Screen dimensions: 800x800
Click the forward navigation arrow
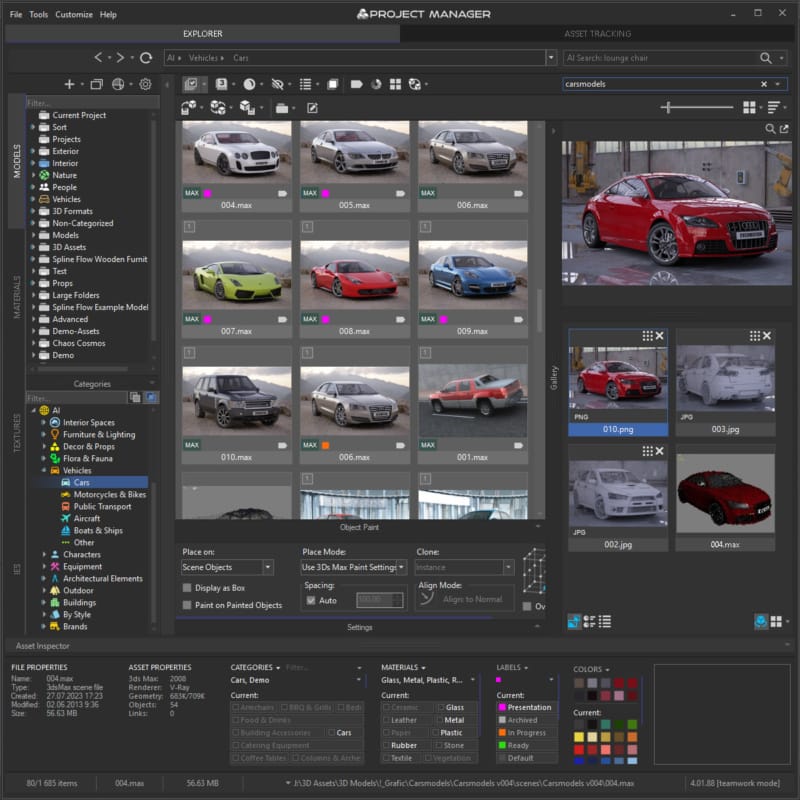[x=120, y=58]
